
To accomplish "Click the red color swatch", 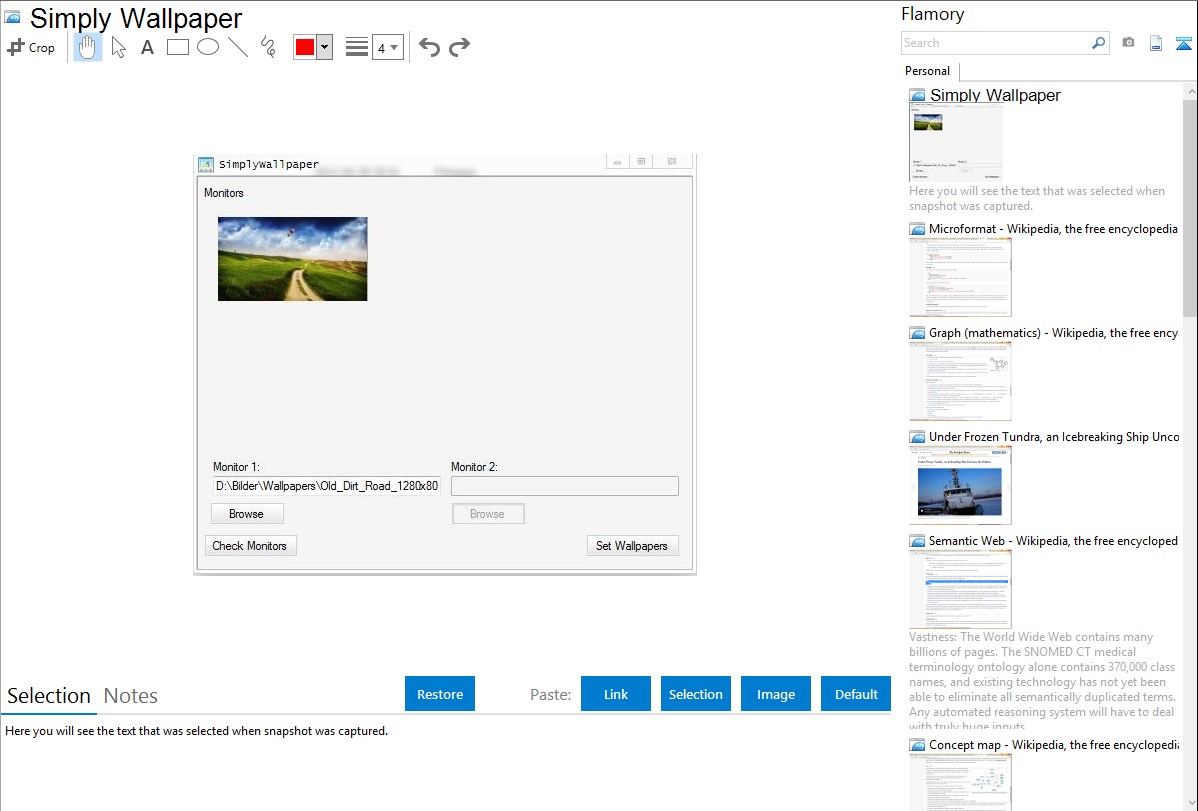I will click(x=305, y=47).
